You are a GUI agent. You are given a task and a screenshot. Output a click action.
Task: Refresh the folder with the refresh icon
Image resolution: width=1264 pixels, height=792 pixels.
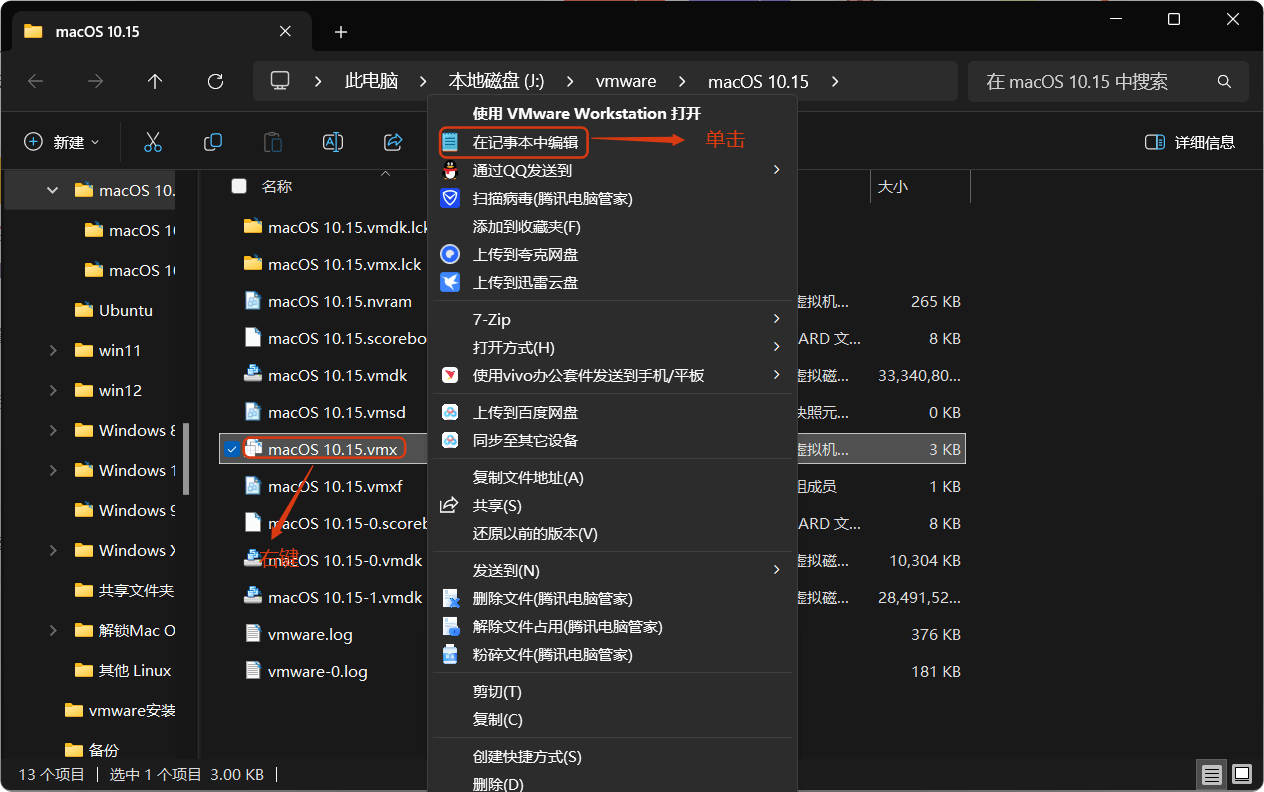pos(215,81)
